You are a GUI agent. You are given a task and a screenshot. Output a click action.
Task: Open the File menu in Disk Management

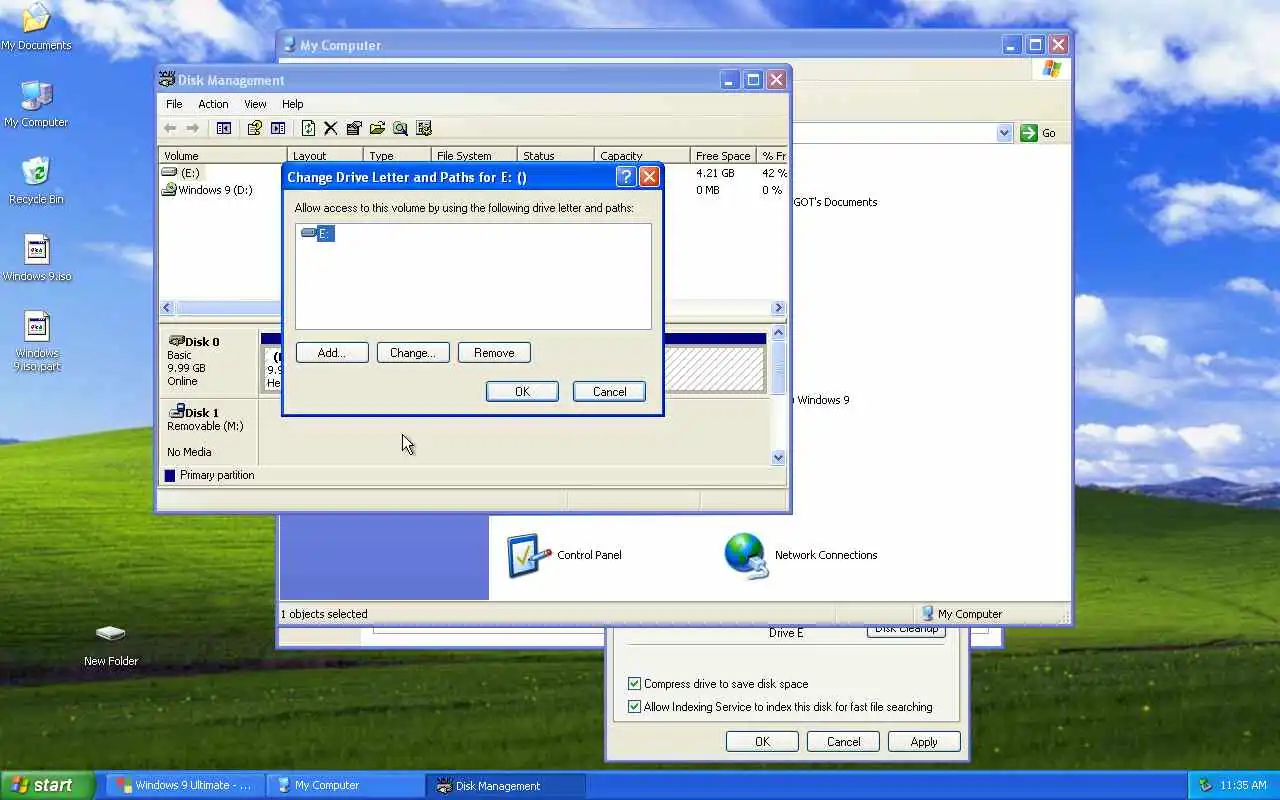[174, 104]
